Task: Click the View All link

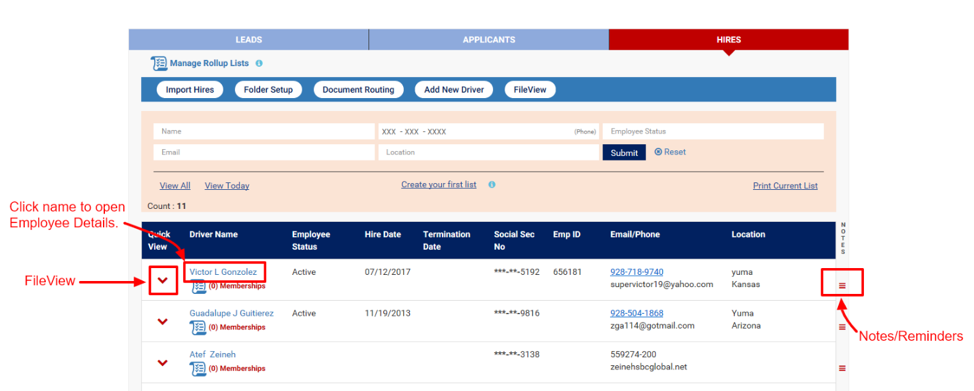Action: [x=175, y=185]
